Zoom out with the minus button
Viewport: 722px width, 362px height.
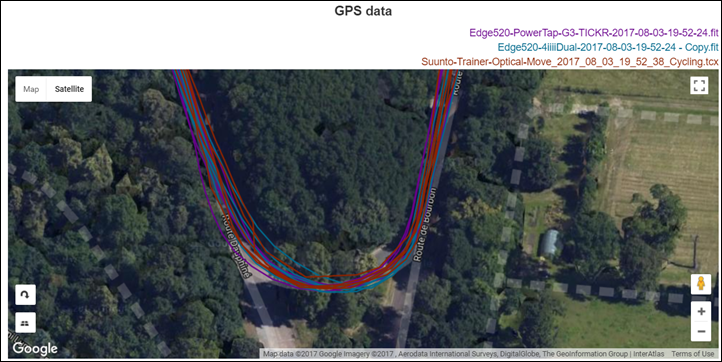click(x=701, y=332)
